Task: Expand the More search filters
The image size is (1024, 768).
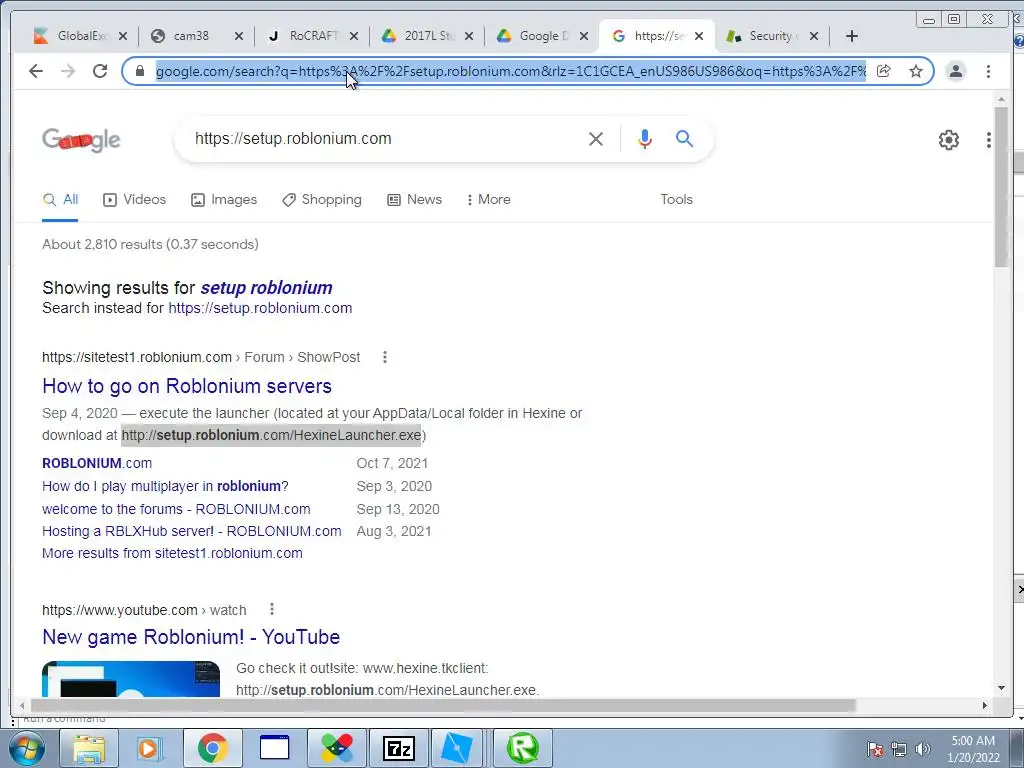Action: coord(488,200)
